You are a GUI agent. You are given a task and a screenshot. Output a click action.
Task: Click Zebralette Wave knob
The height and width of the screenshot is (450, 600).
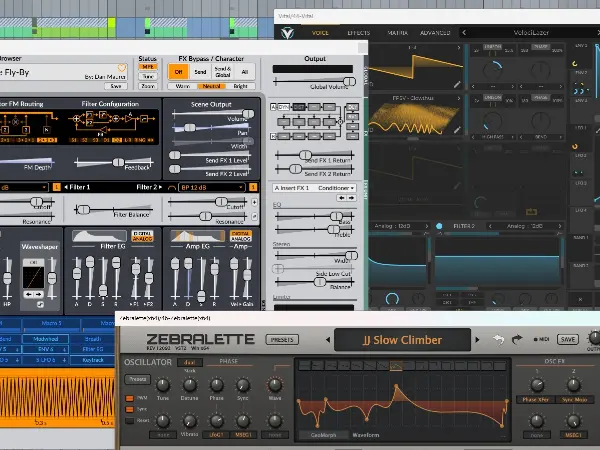(275, 385)
